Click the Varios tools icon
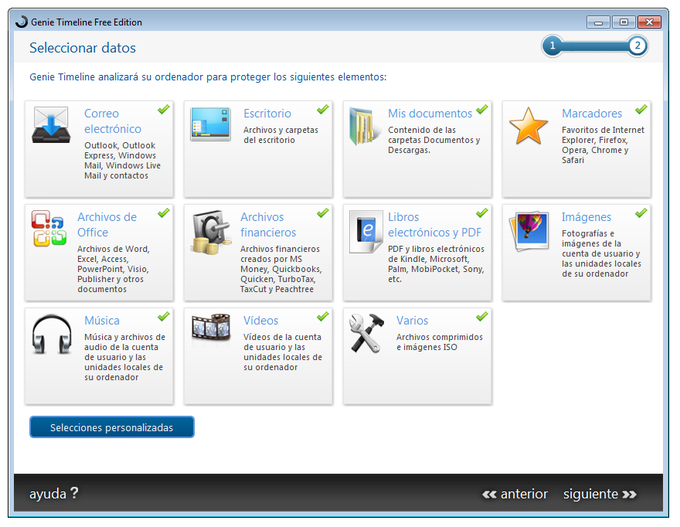 tap(366, 333)
